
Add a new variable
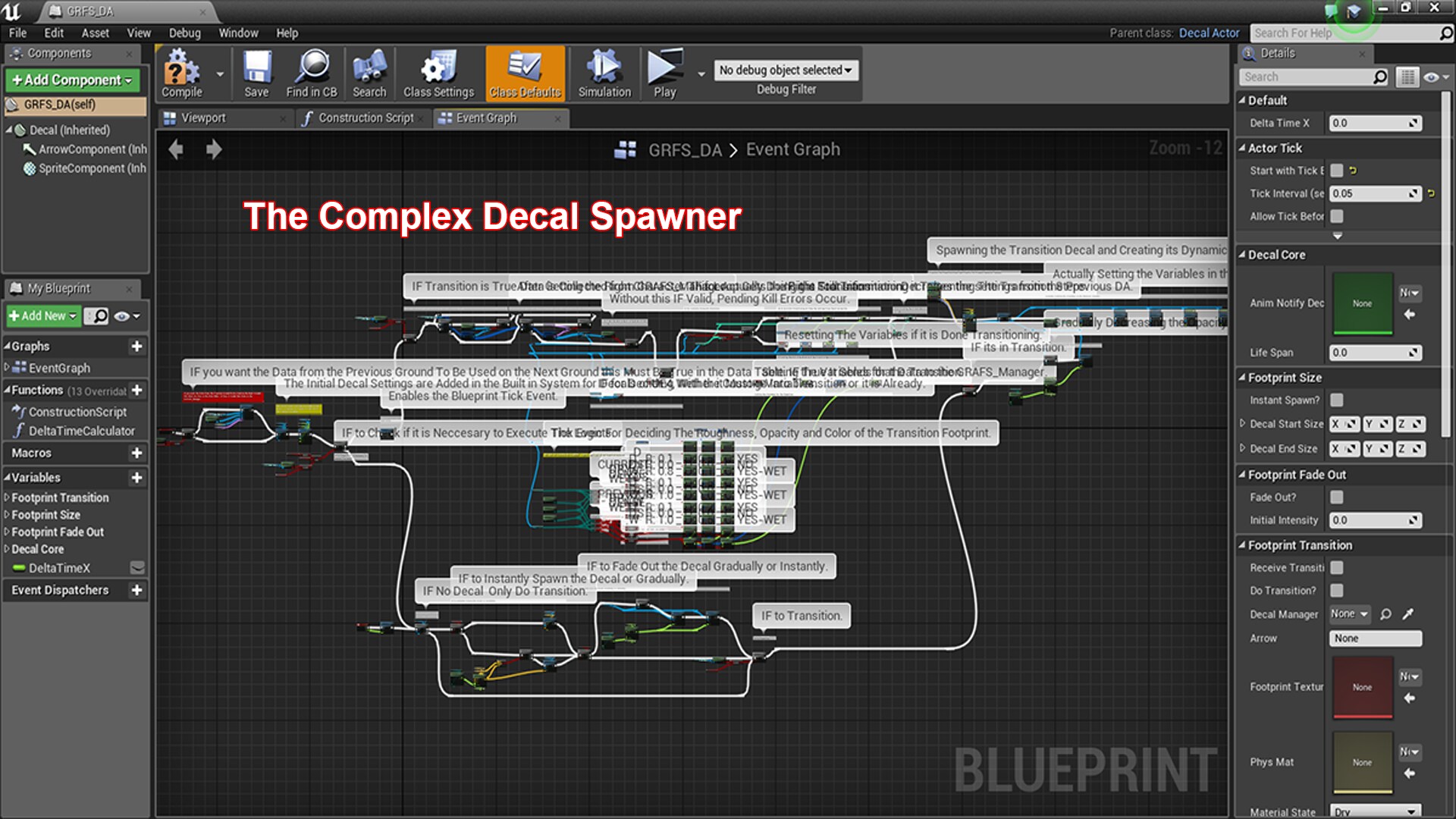[136, 478]
